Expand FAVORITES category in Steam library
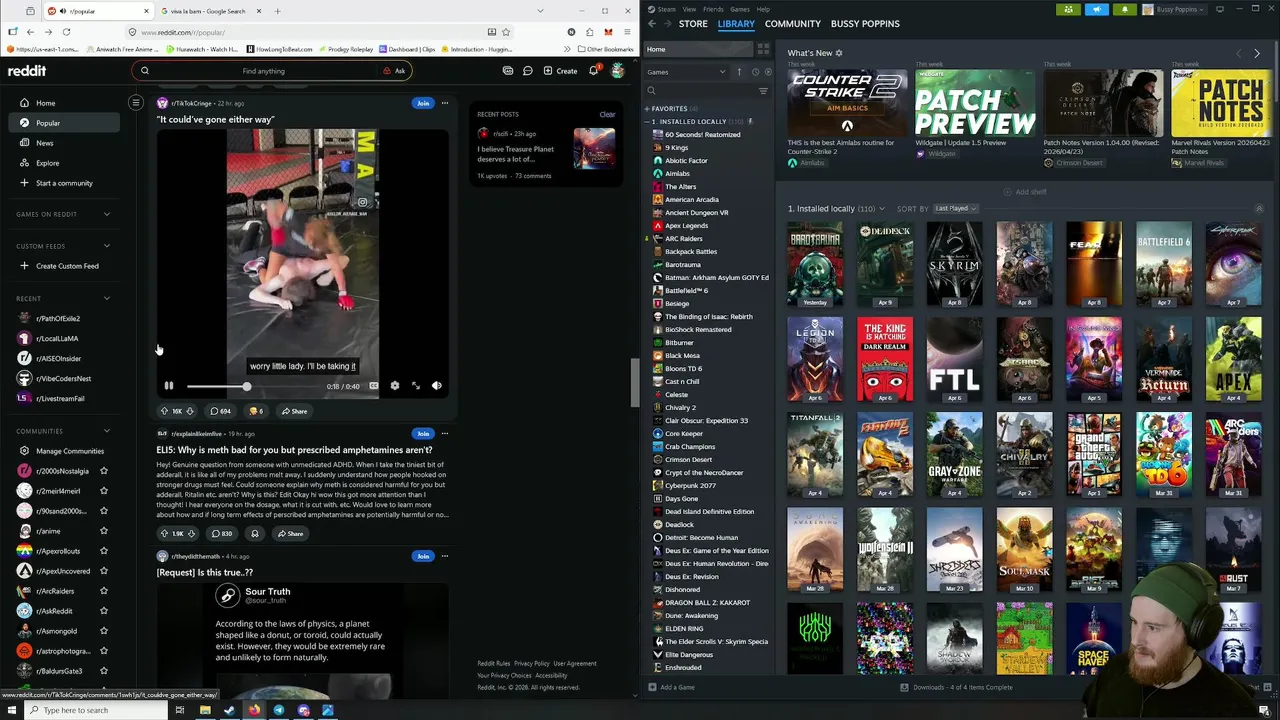Screen dimensions: 1280x720 click(647, 108)
